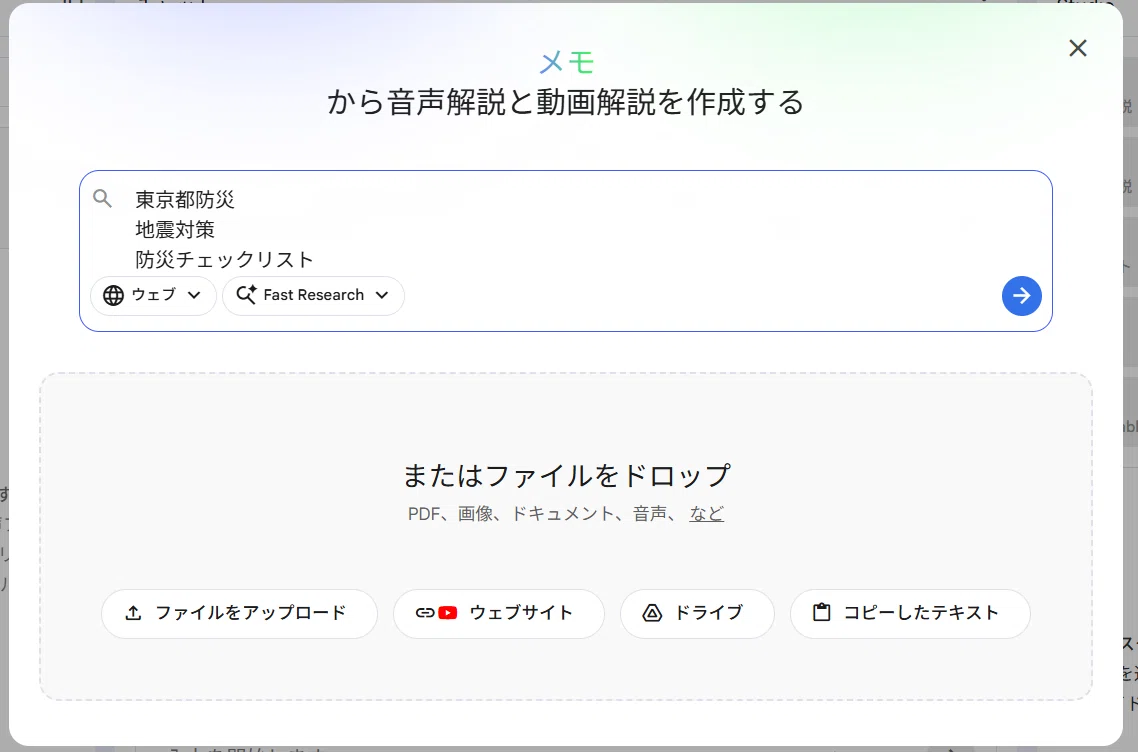Click in the search text field on 東京都防災
The width and height of the screenshot is (1138, 752).
185,200
